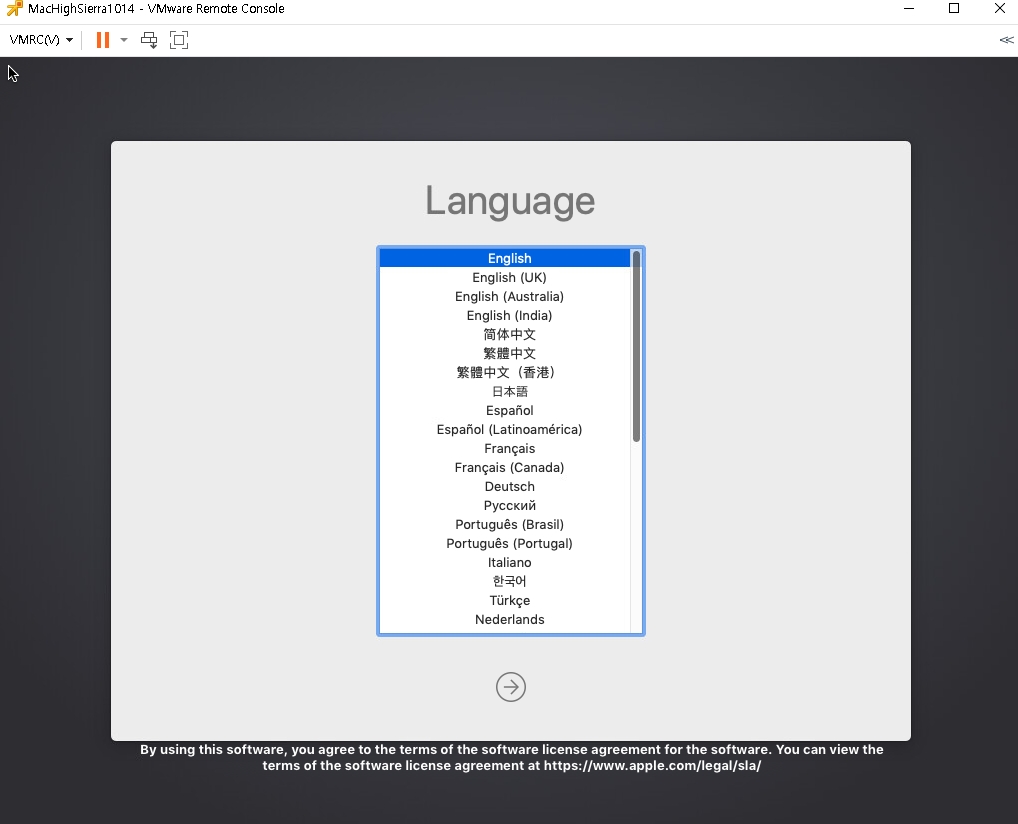
Task: Select Português (Portugal) language
Action: (504, 543)
